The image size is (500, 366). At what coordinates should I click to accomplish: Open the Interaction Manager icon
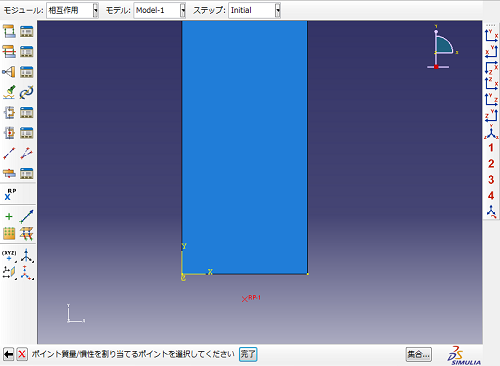click(27, 32)
